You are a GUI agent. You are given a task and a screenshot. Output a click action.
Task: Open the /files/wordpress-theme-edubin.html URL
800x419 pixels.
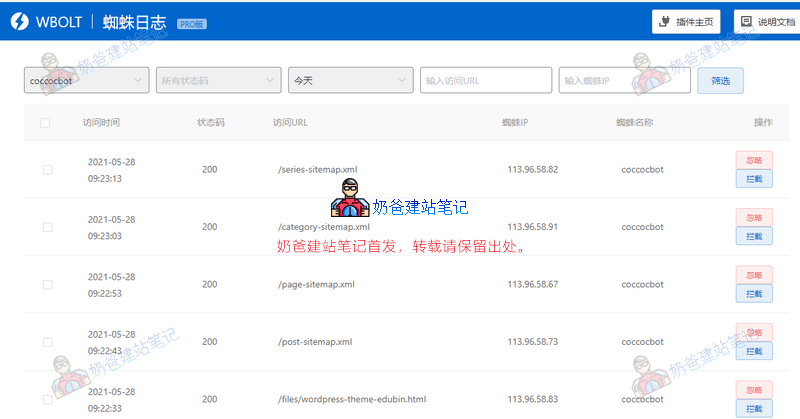(352, 399)
